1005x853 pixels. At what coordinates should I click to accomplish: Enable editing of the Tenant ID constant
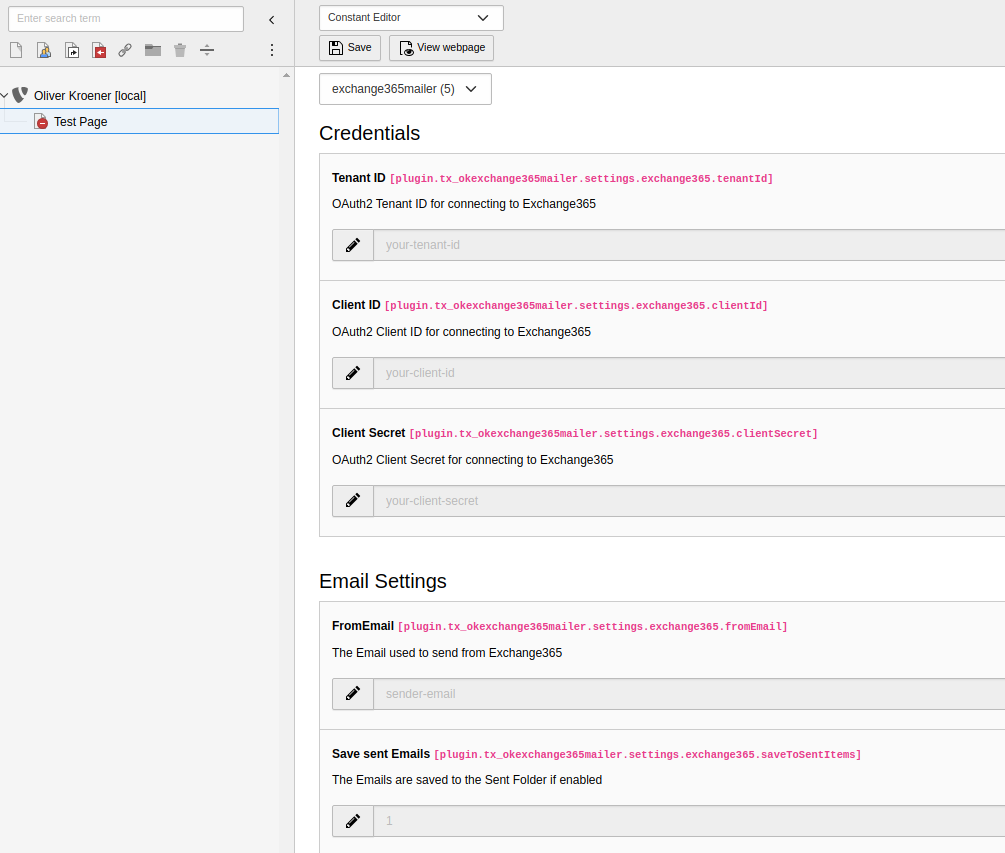point(352,244)
